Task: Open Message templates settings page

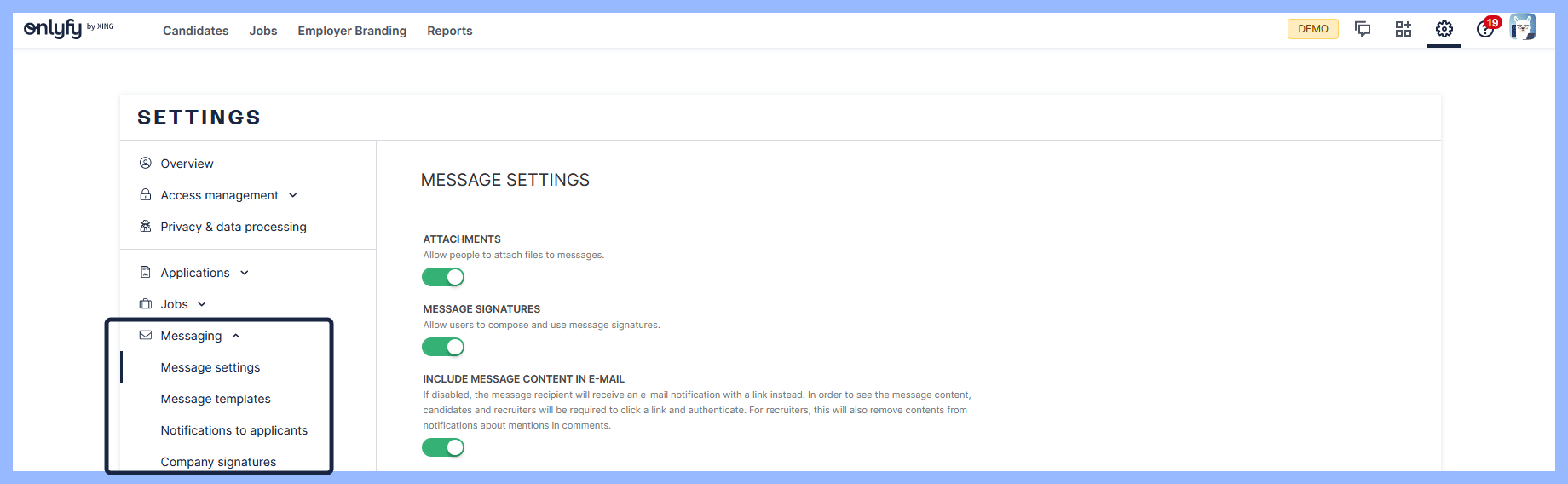Action: click(x=216, y=399)
